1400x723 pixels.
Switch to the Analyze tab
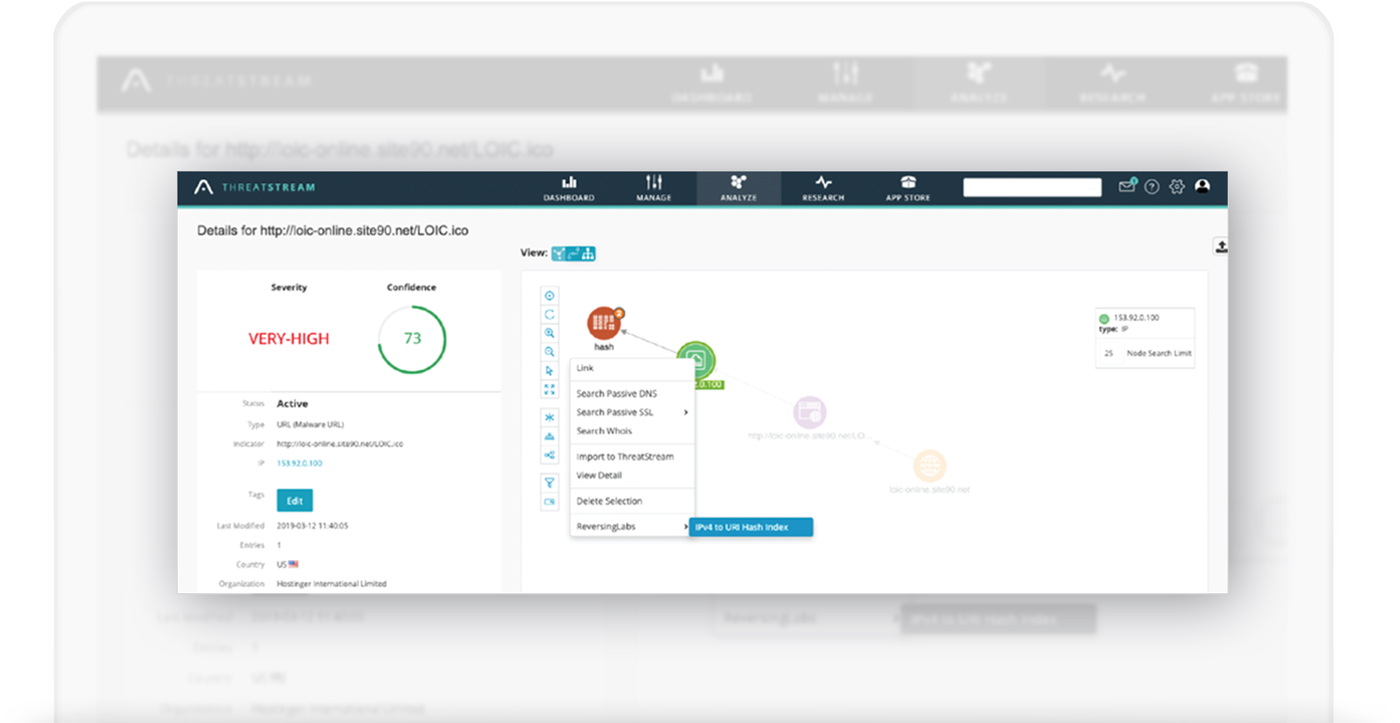tap(738, 188)
